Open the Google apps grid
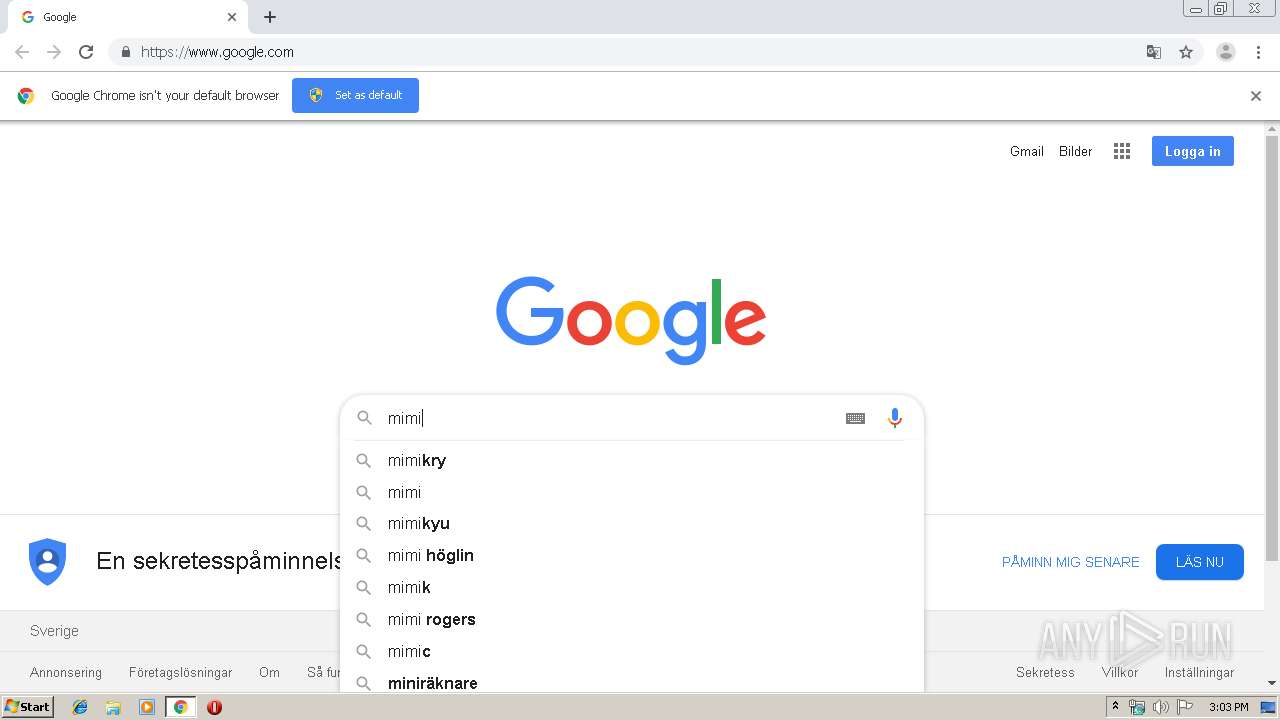 1122,151
